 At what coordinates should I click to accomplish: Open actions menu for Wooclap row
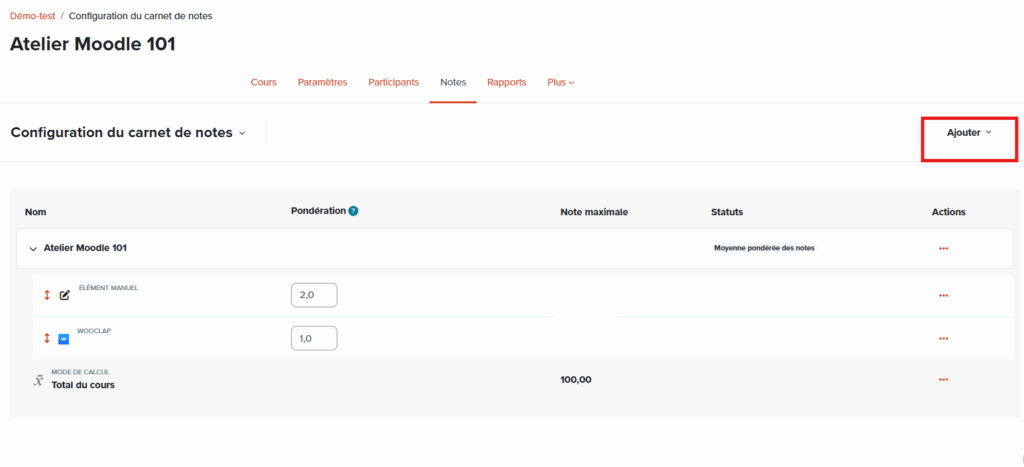[943, 338]
